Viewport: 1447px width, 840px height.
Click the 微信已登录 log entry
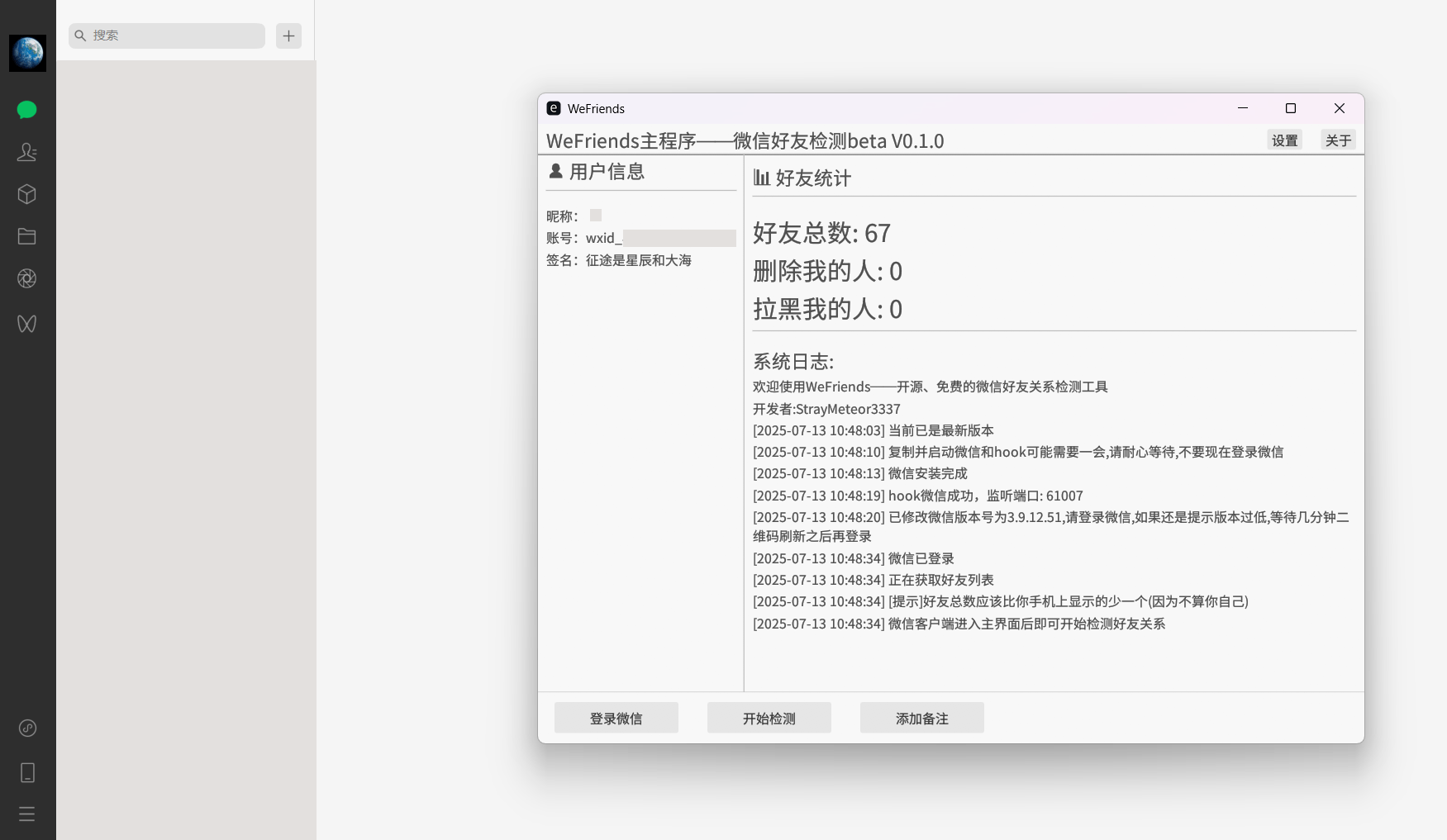854,558
